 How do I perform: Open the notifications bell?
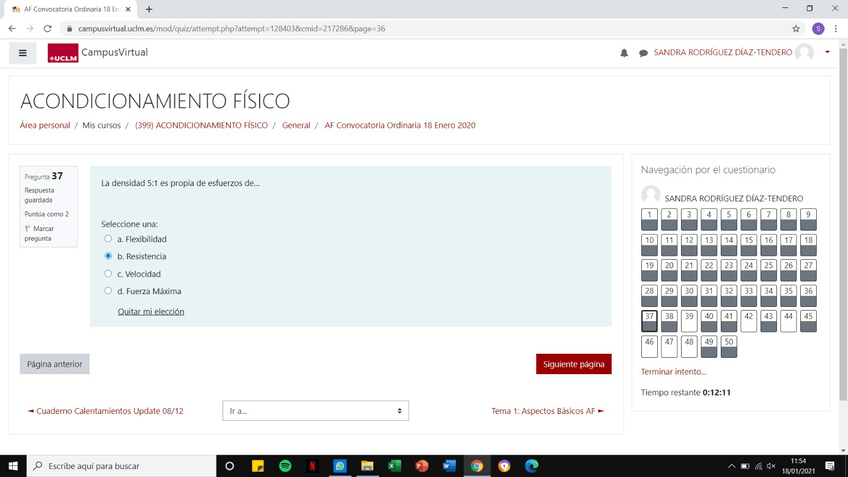point(624,53)
